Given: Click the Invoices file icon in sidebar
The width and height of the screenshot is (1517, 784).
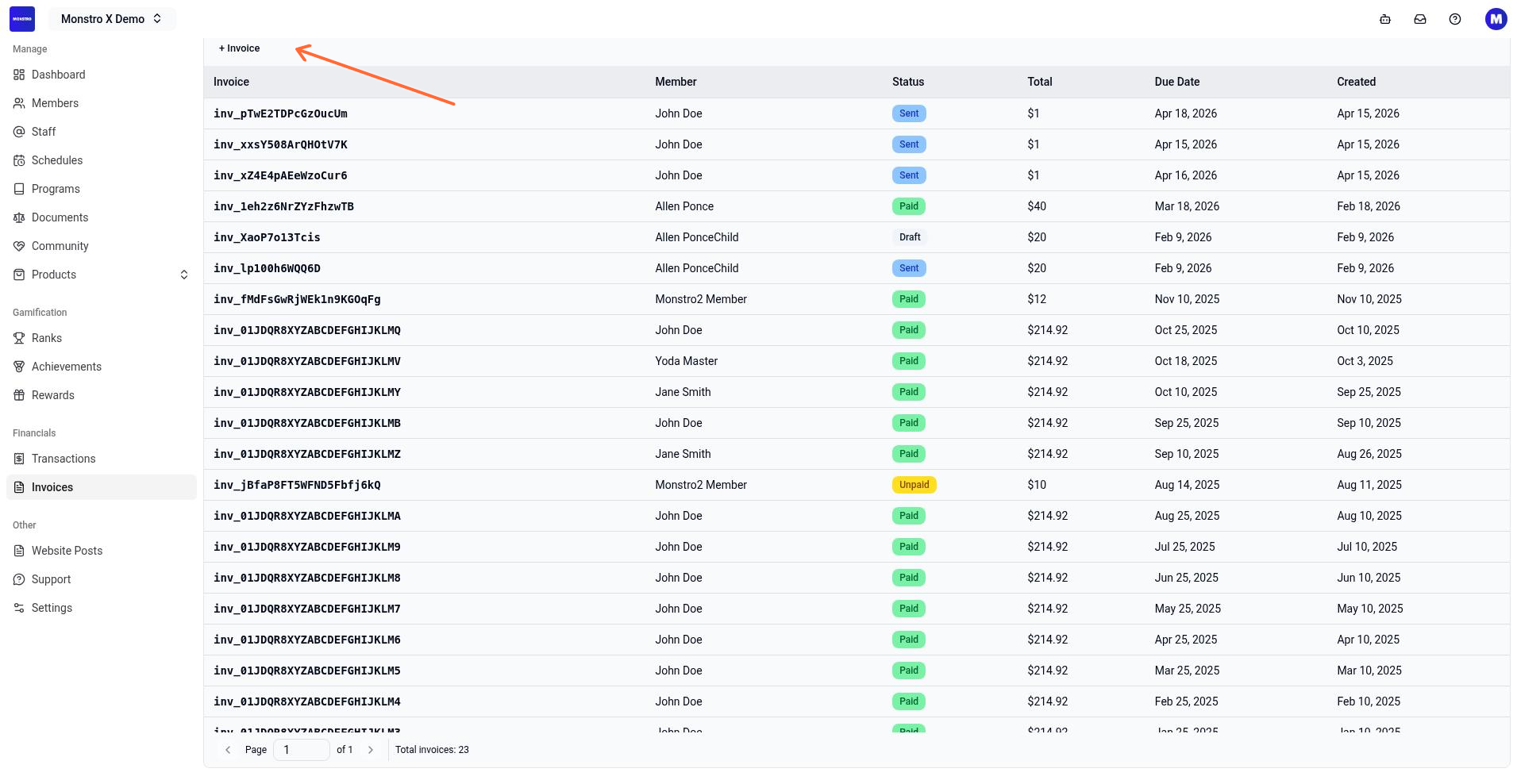Looking at the screenshot, I should (19, 487).
